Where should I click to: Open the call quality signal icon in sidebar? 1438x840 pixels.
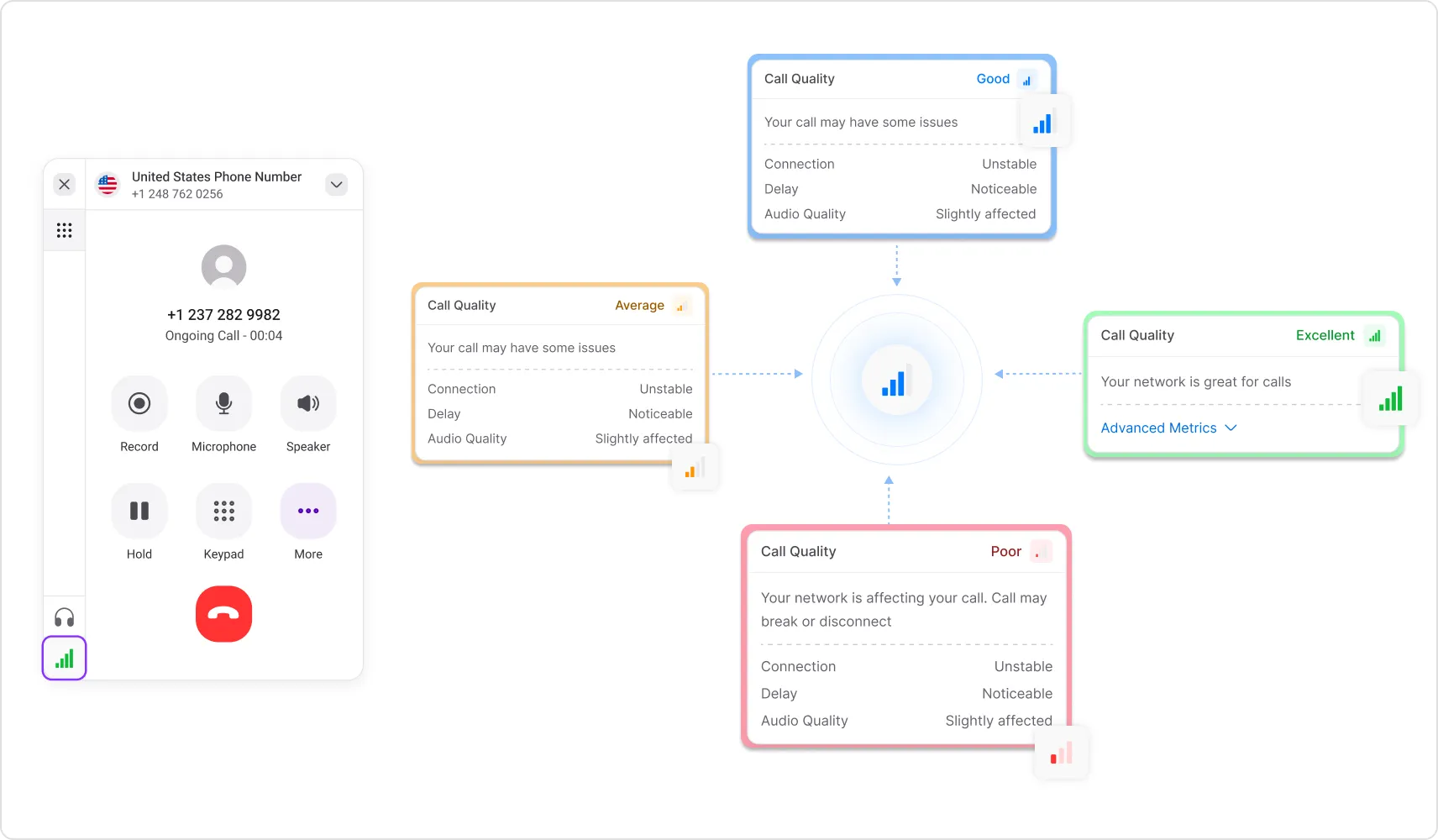[65, 658]
